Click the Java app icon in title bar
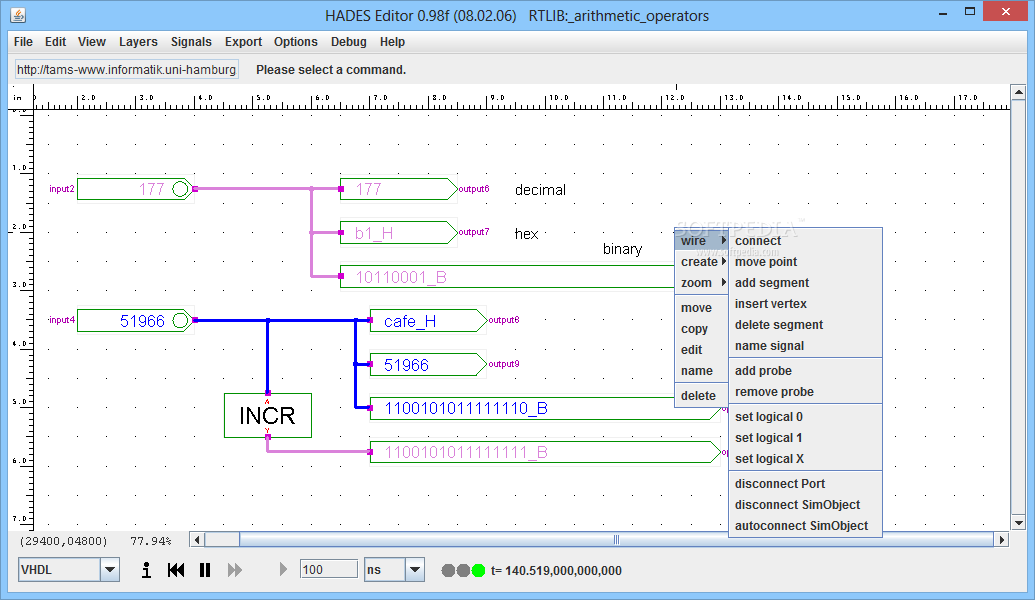The width and height of the screenshot is (1035, 600). 18,15
